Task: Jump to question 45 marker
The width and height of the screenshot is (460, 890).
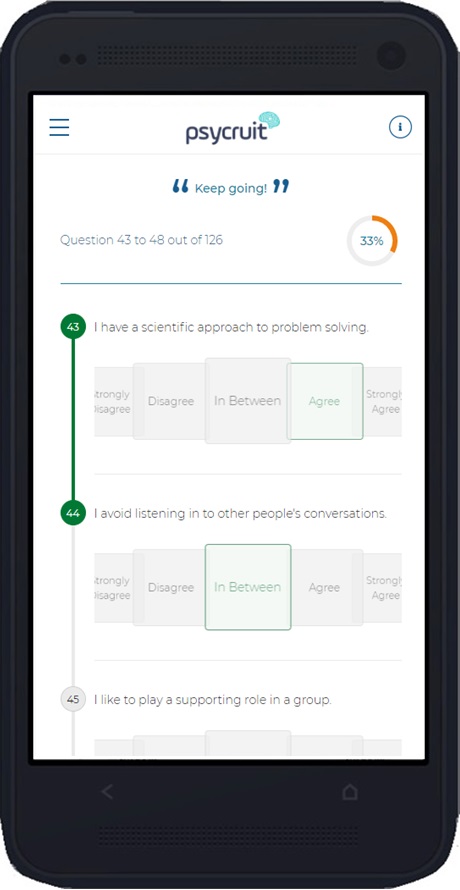Action: (73, 699)
